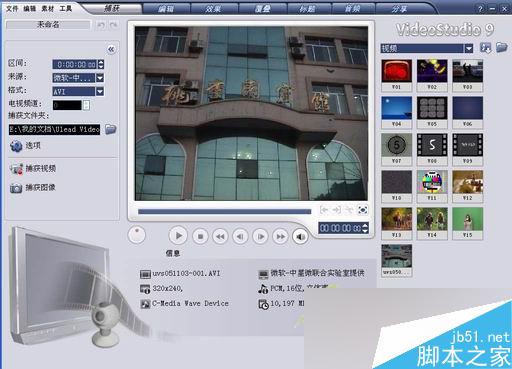Click the project name 未命名 field
Viewport: 512px width, 369px height.
[x=48, y=25]
